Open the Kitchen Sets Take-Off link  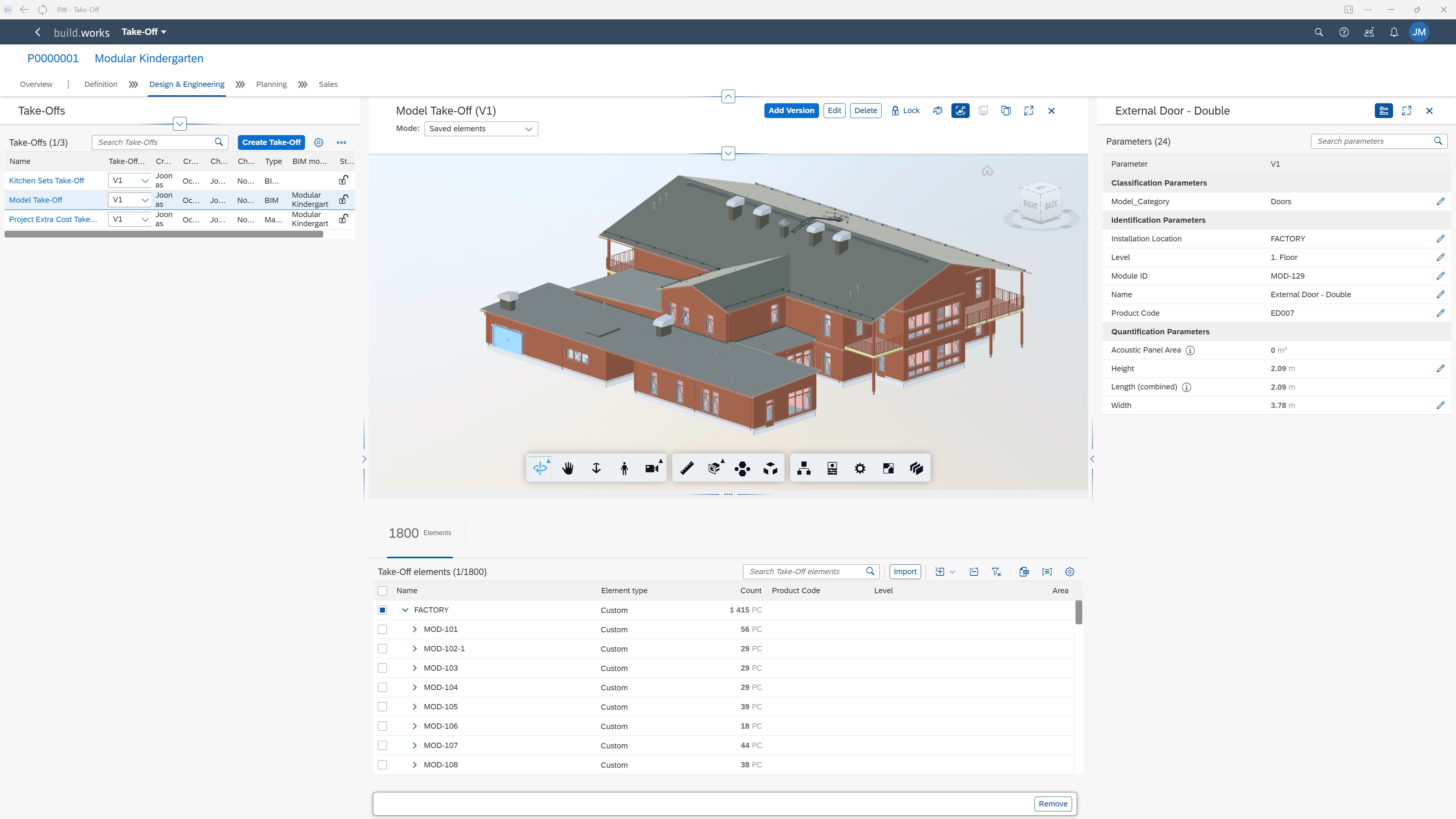(x=46, y=181)
